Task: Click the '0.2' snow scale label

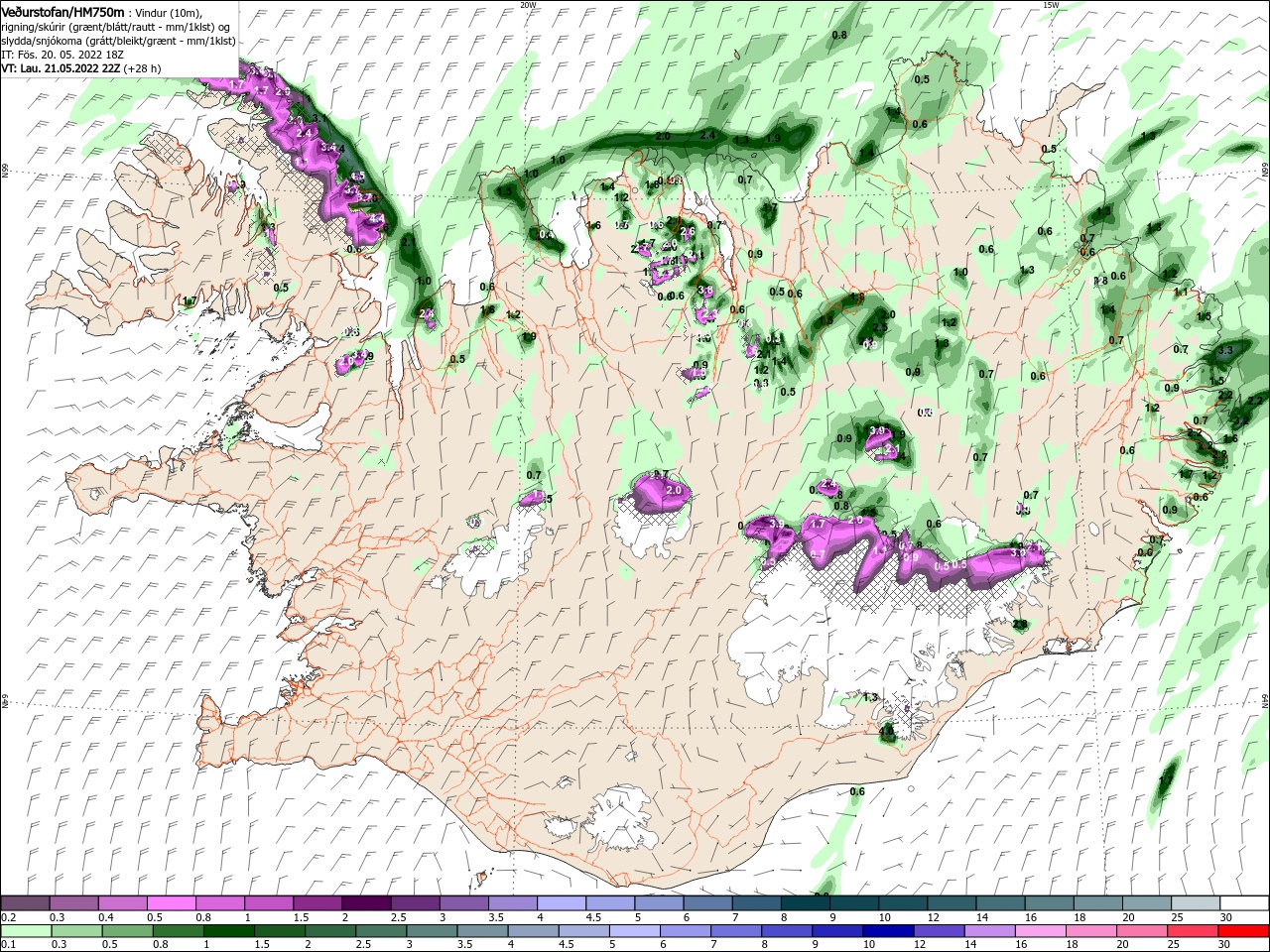Action: pos(8,917)
